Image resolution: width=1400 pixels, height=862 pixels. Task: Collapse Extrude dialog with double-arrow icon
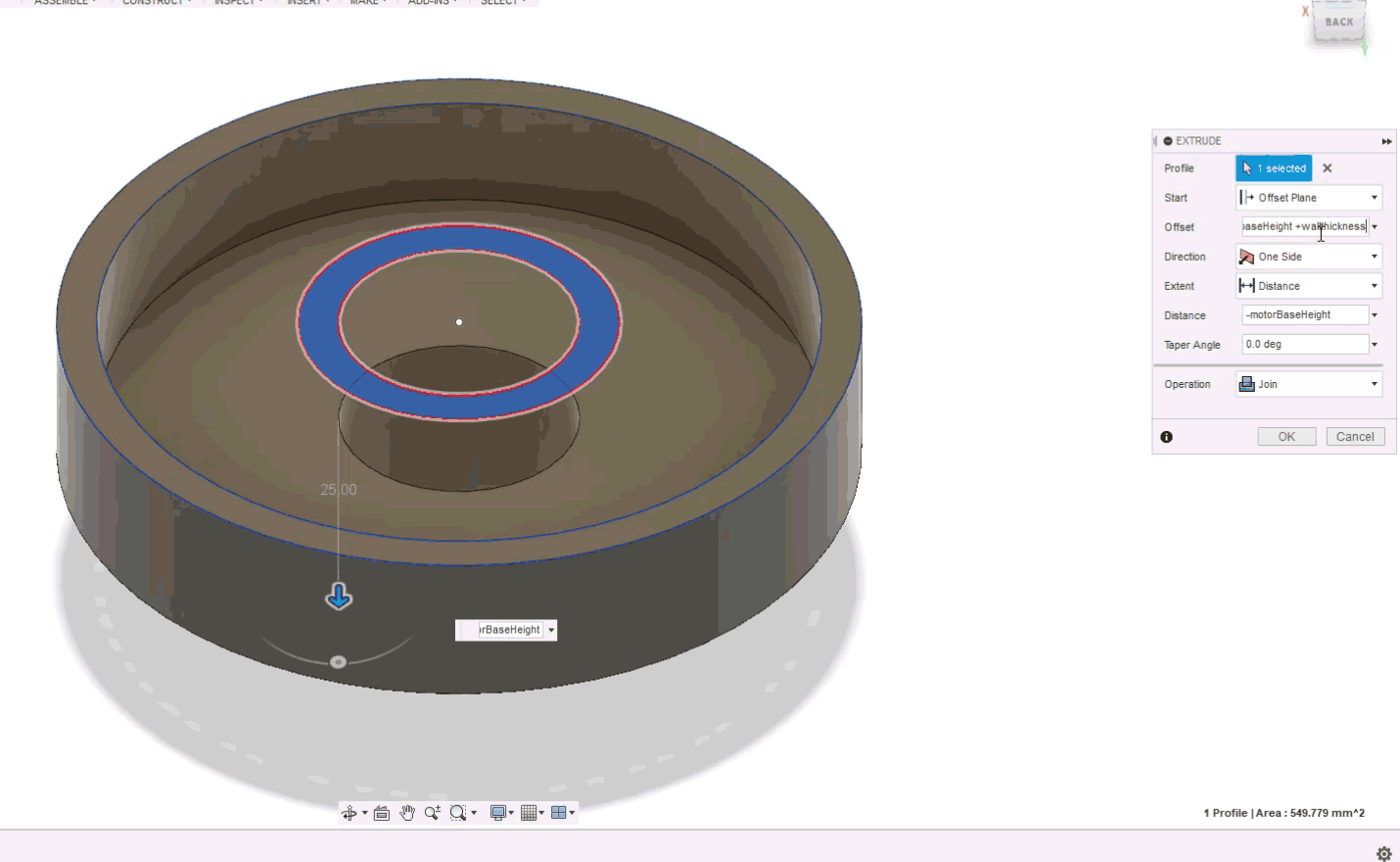coord(1386,141)
